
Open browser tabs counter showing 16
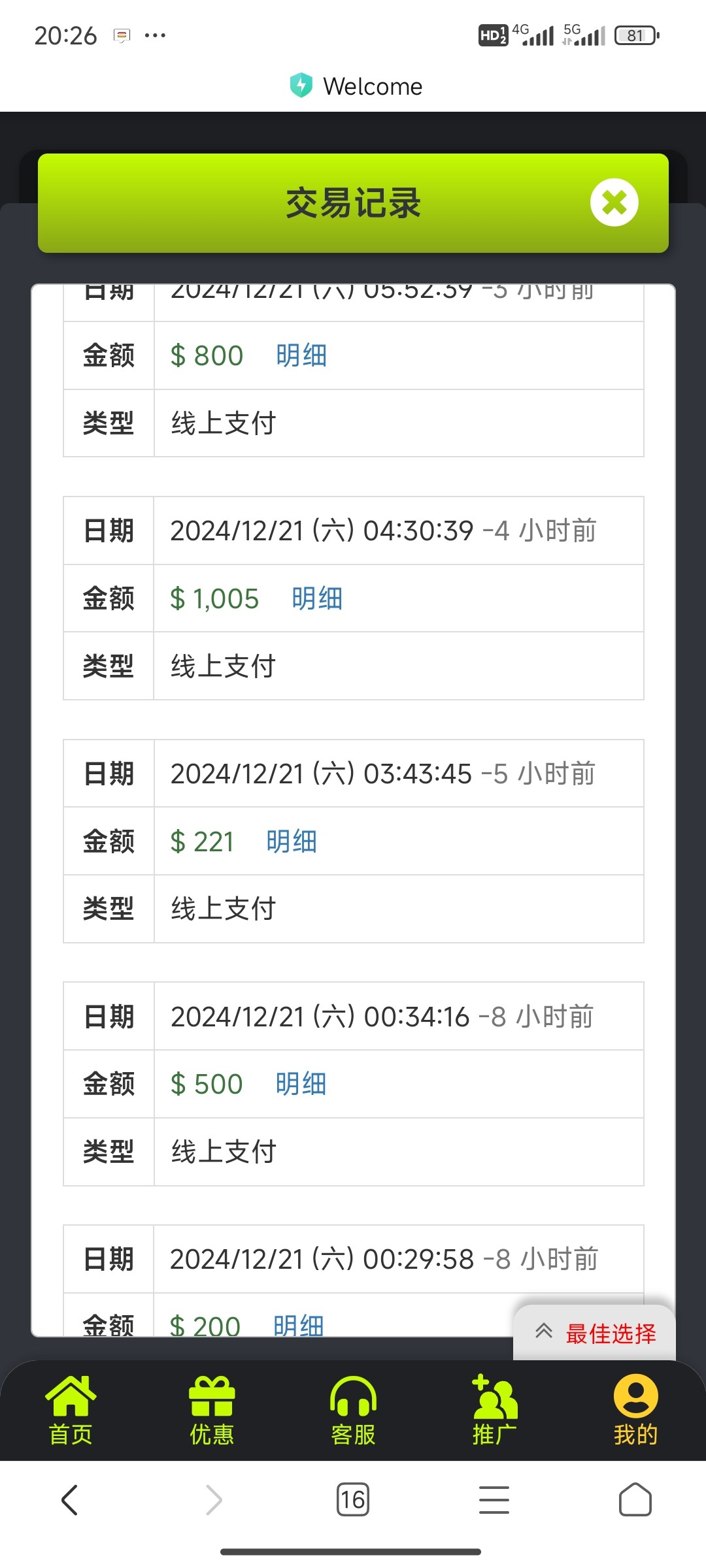[352, 1499]
